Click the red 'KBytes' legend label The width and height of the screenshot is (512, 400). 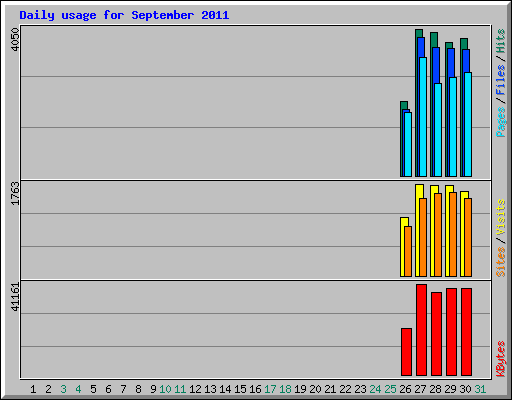[x=500, y=359]
